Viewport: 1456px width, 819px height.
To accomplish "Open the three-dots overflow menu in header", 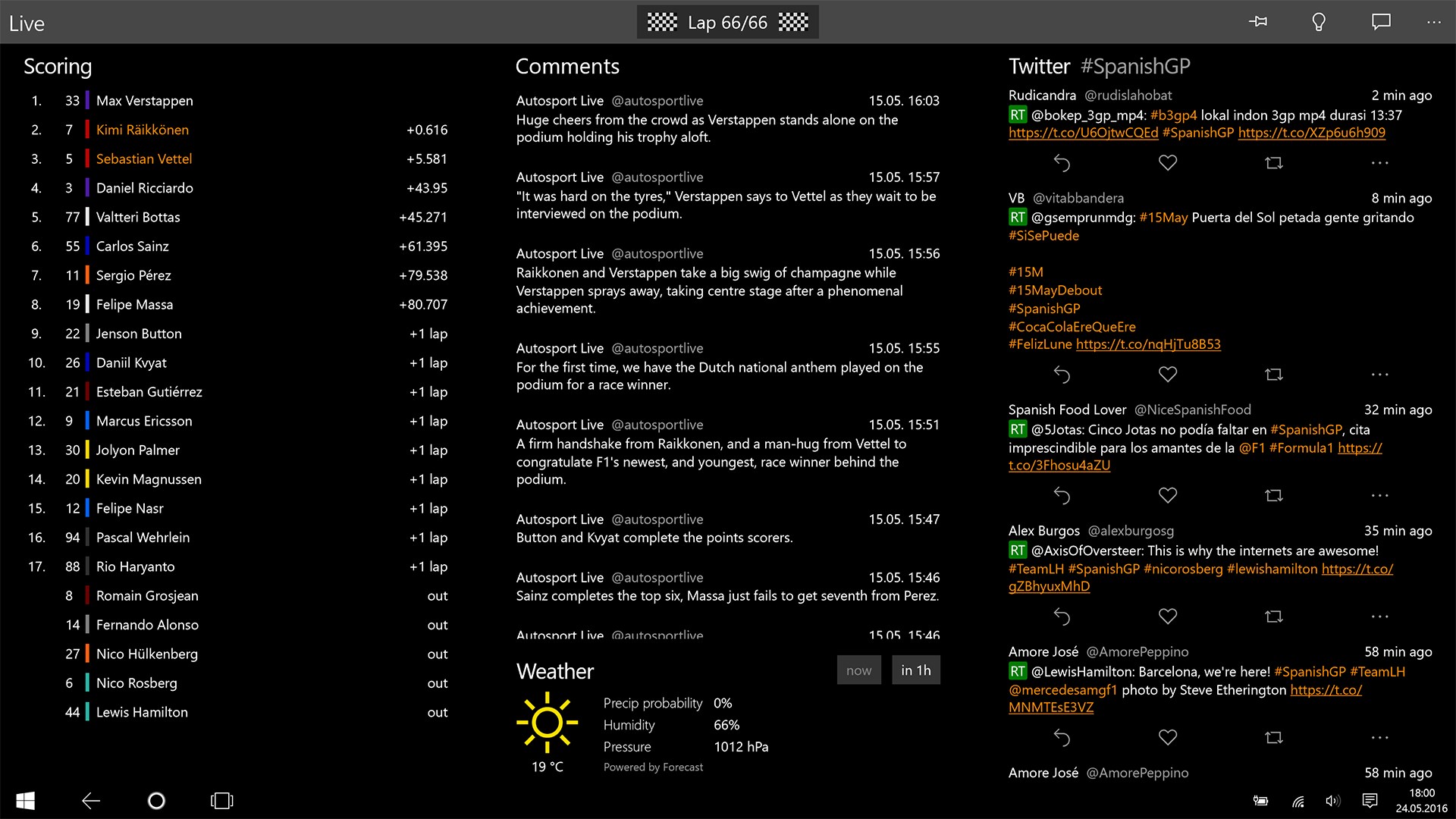I will tap(1433, 22).
